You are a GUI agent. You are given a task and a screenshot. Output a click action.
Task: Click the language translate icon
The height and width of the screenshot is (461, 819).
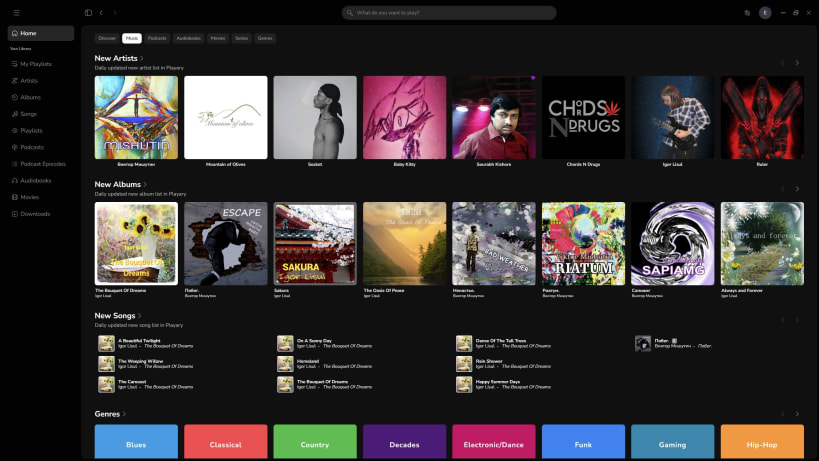point(747,13)
